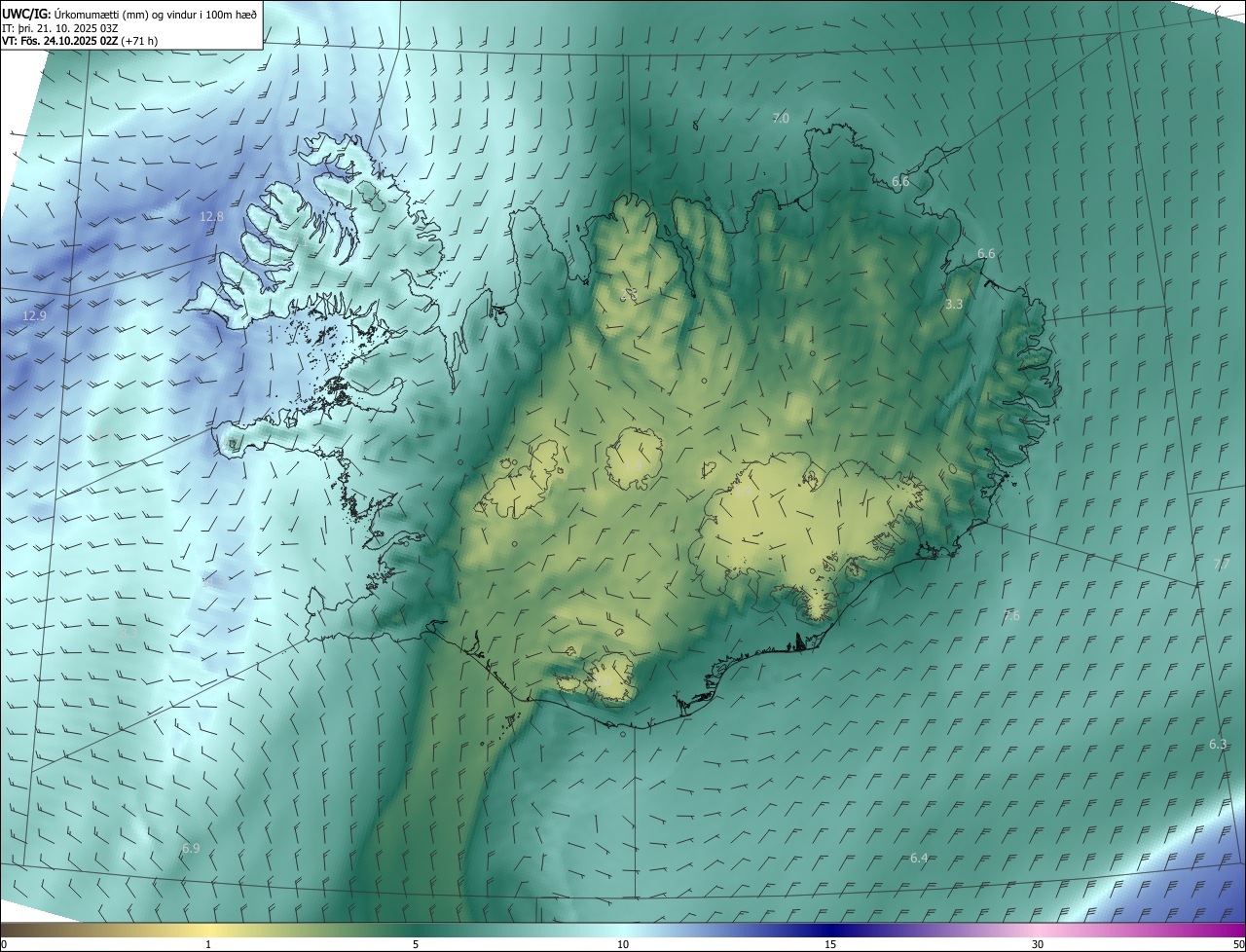Click the 7.6 value southeast of Iceland
Screen dimensions: 1246x952
pos(1011,615)
